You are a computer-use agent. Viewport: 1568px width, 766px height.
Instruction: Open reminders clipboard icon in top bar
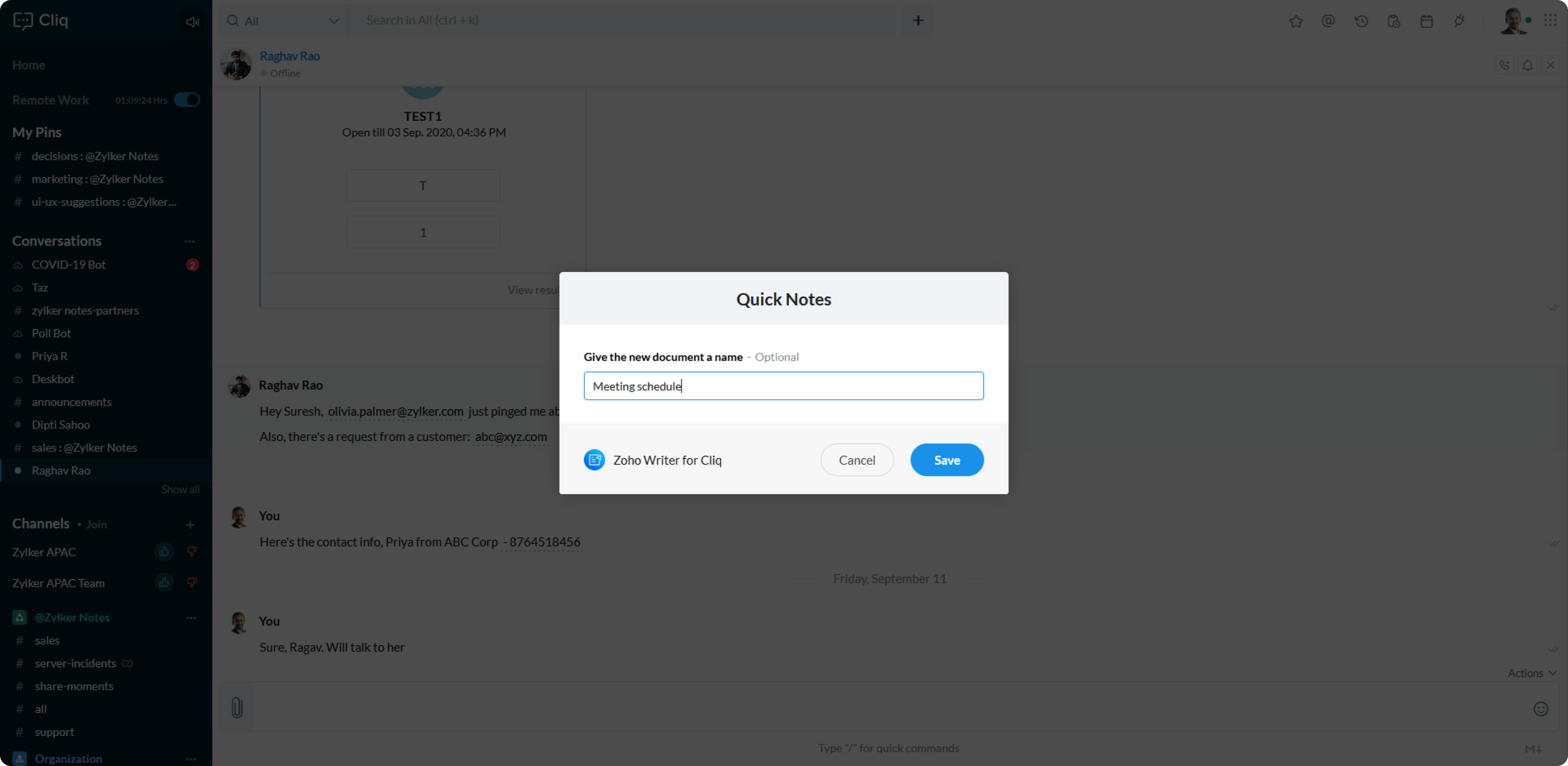tap(1393, 21)
